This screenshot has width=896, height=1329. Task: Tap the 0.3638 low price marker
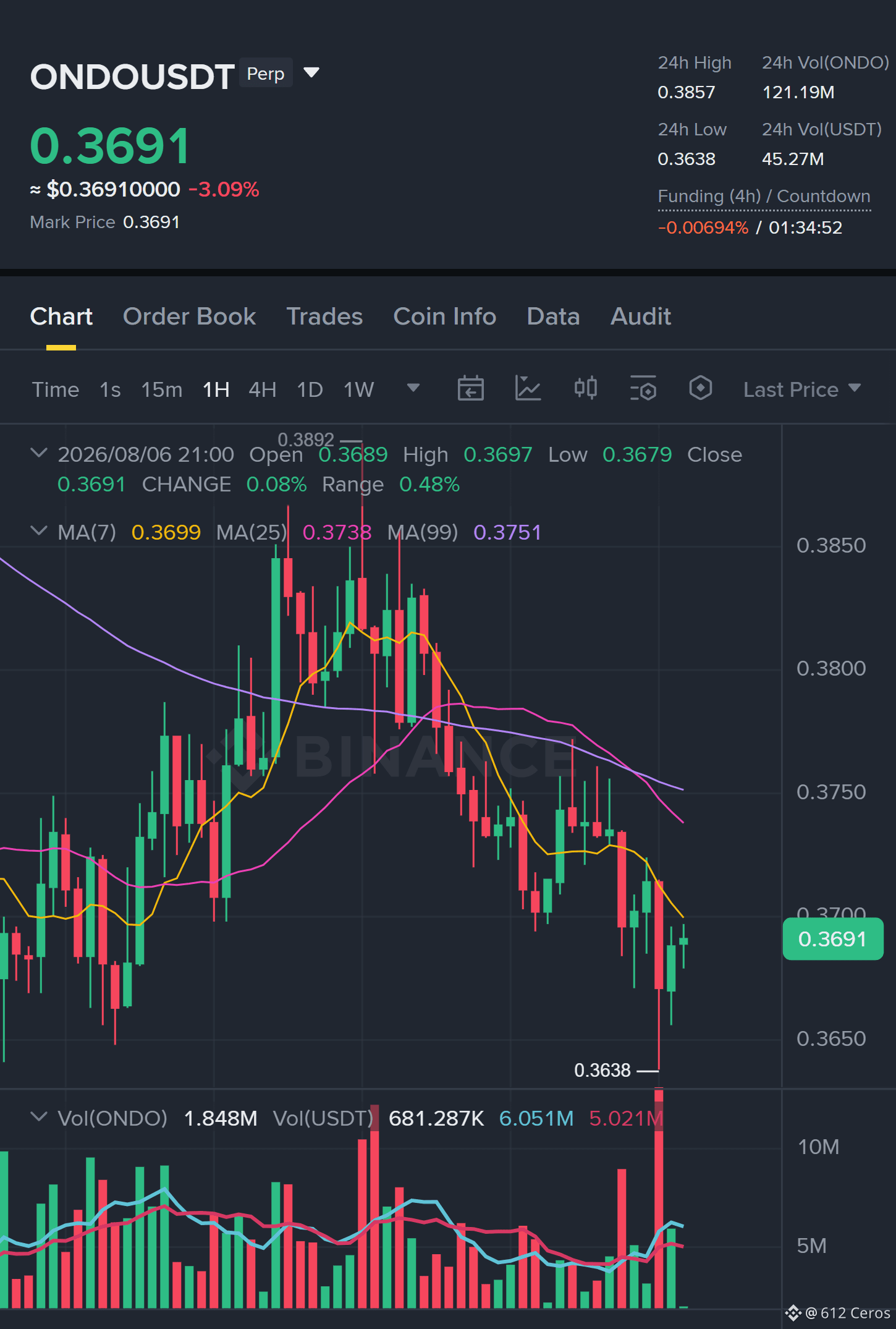tap(602, 1070)
